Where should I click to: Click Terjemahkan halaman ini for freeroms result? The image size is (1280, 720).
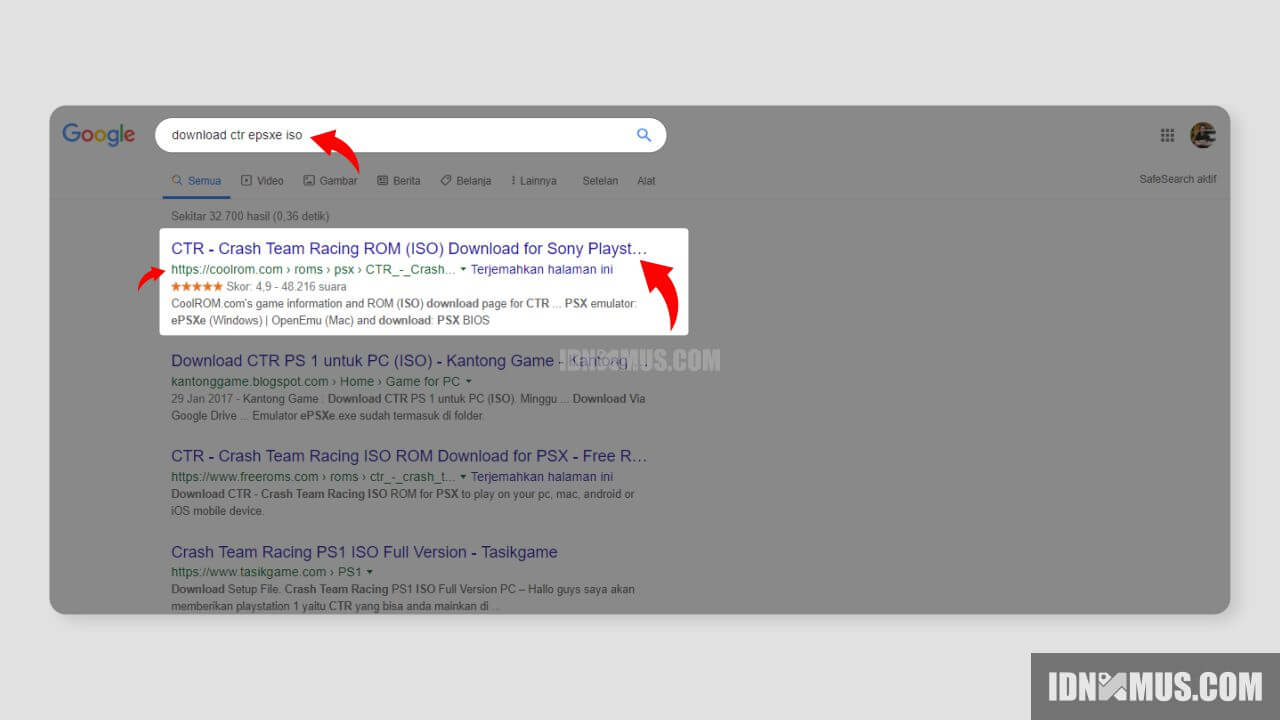542,477
